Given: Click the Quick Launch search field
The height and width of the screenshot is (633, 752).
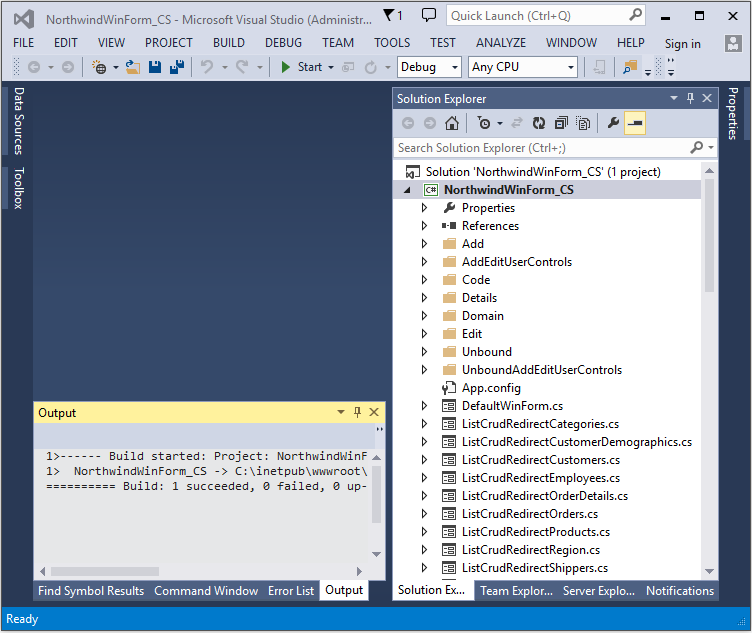Looking at the screenshot, I should [546, 16].
